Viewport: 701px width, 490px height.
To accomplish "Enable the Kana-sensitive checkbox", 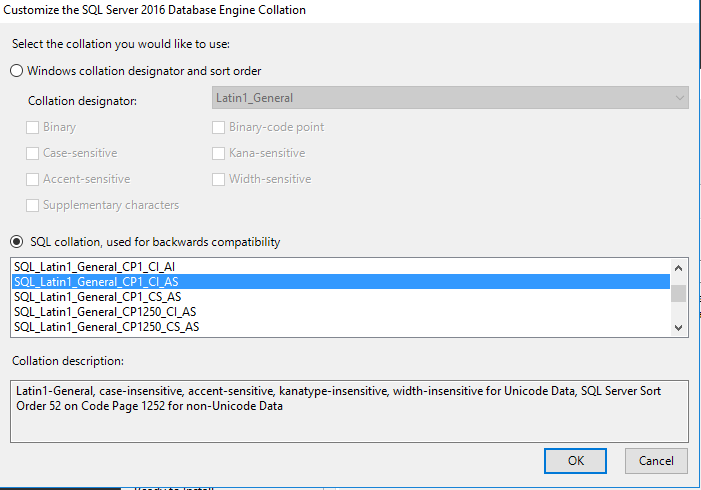I will 218,153.
